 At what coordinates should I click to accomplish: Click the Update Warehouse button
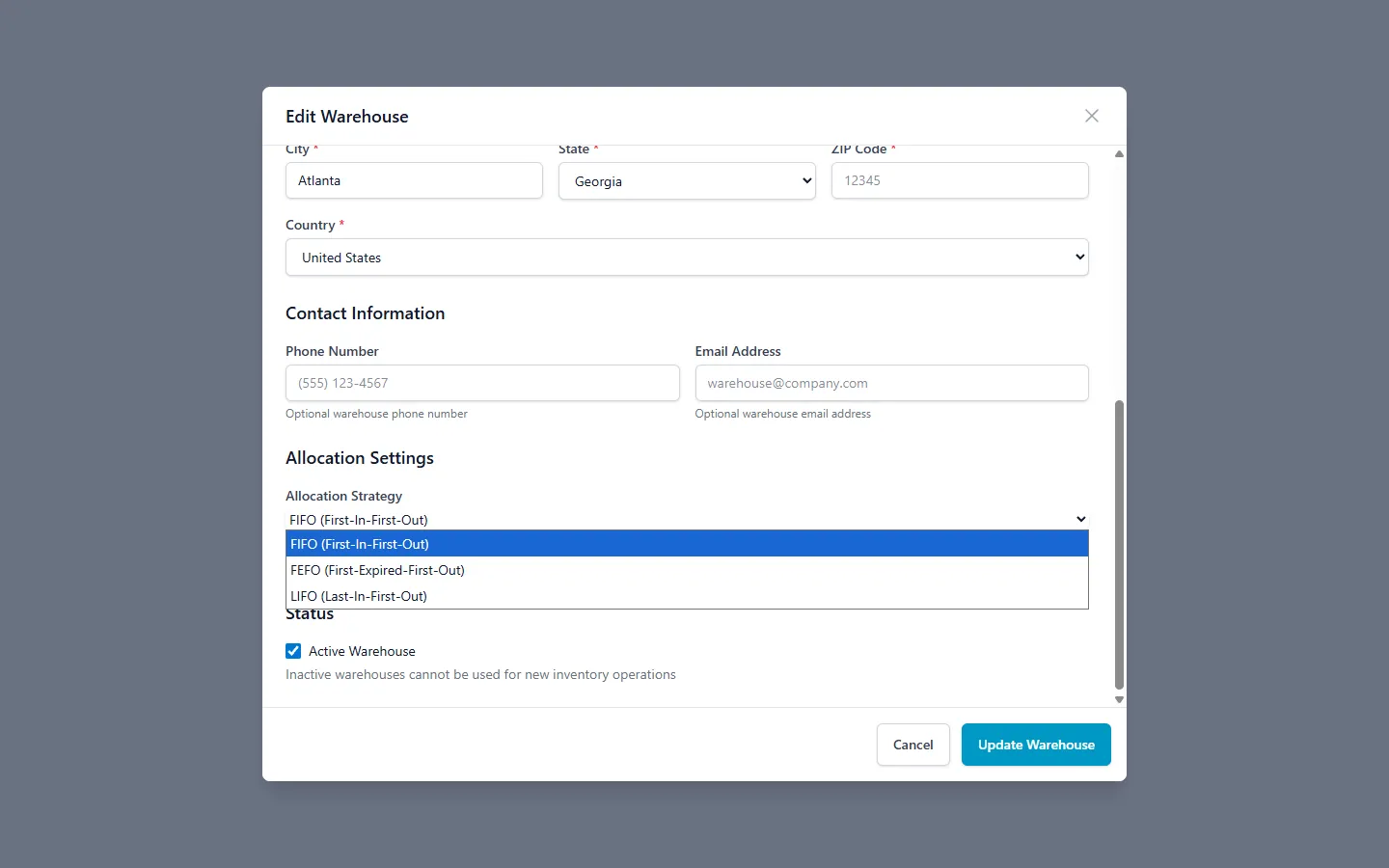tap(1036, 745)
